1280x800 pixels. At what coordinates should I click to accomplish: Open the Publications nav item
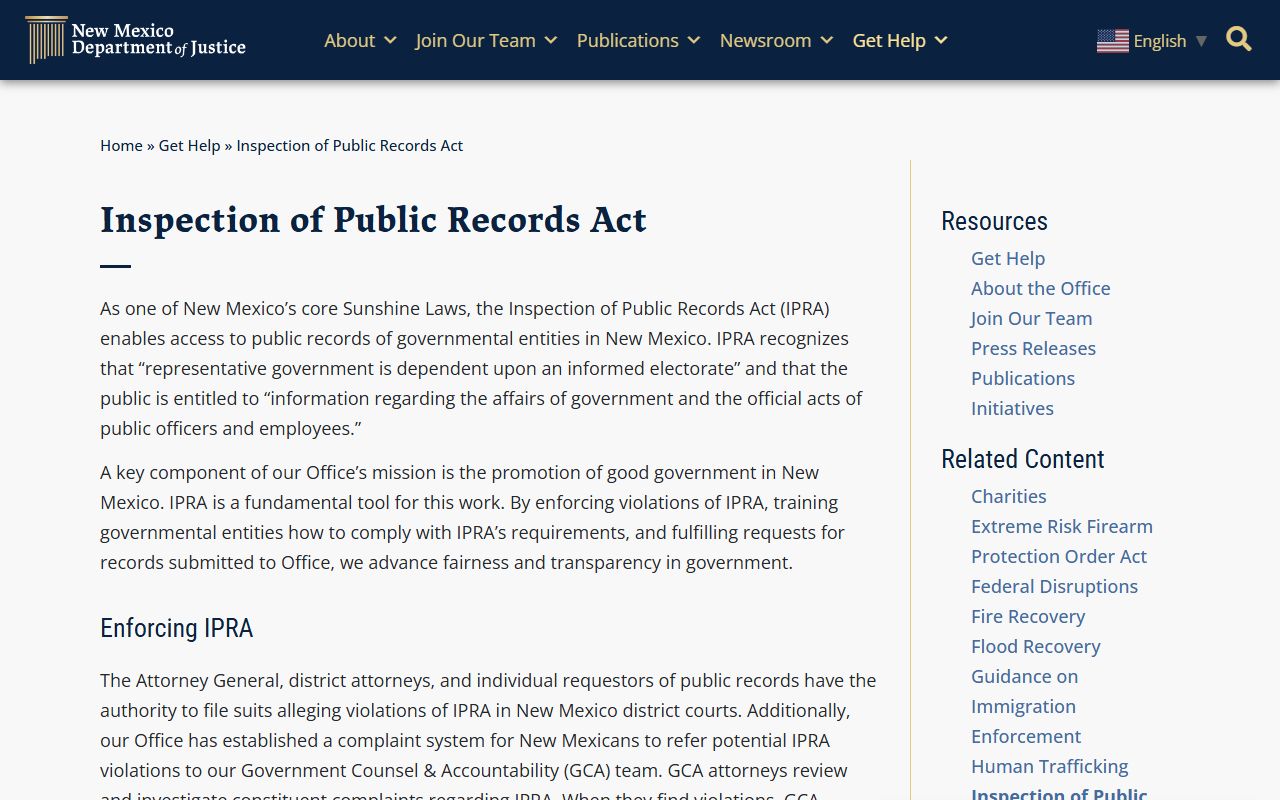point(627,40)
